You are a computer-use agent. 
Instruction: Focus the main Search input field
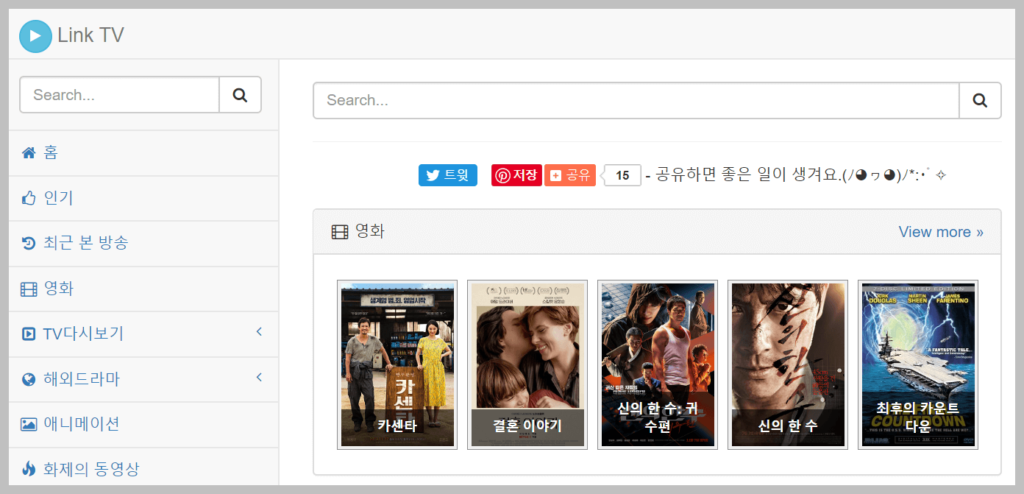[636, 101]
